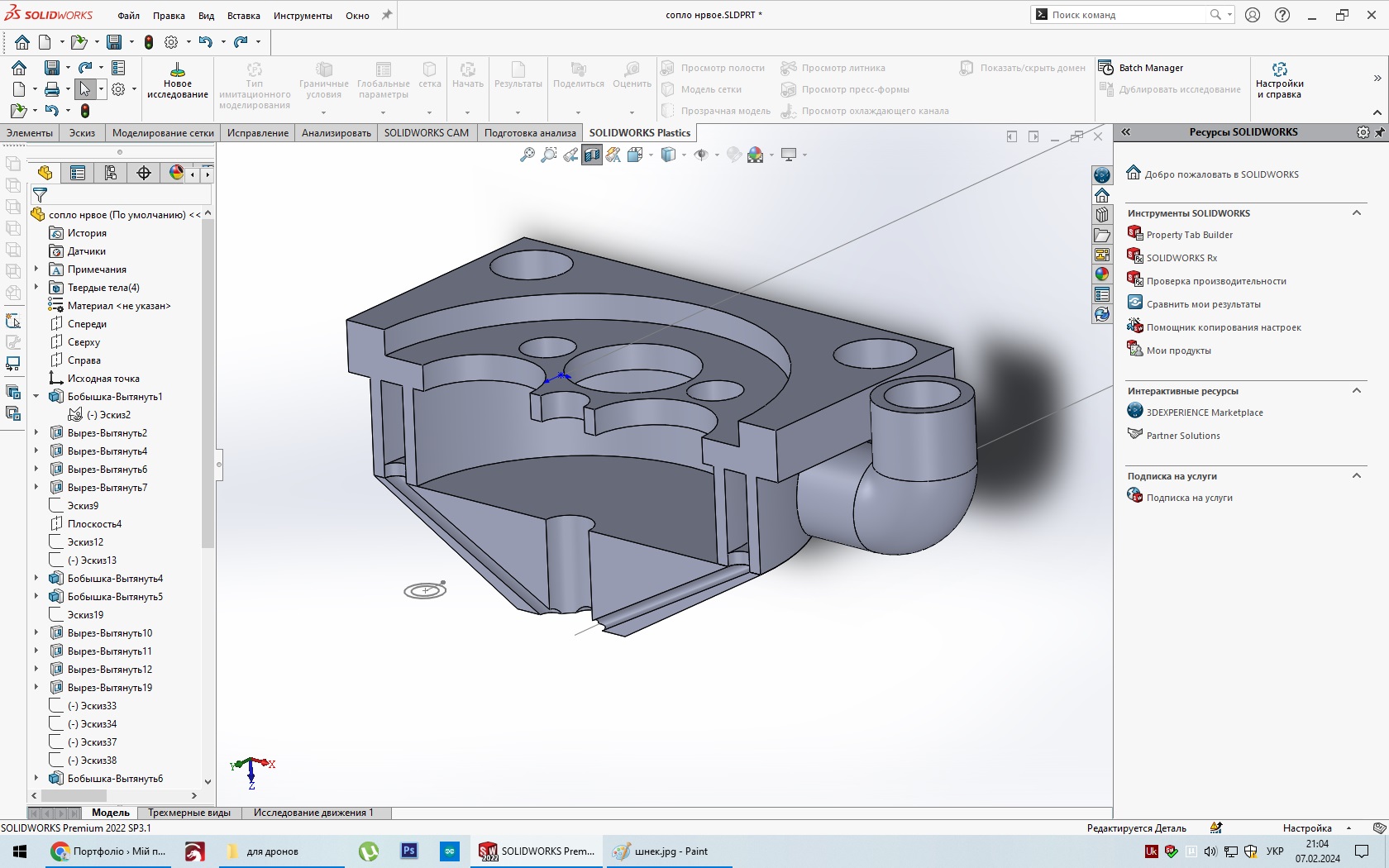The height and width of the screenshot is (868, 1389).
Task: Collapse the Интерактивные ресурсы section
Action: 1357,391
